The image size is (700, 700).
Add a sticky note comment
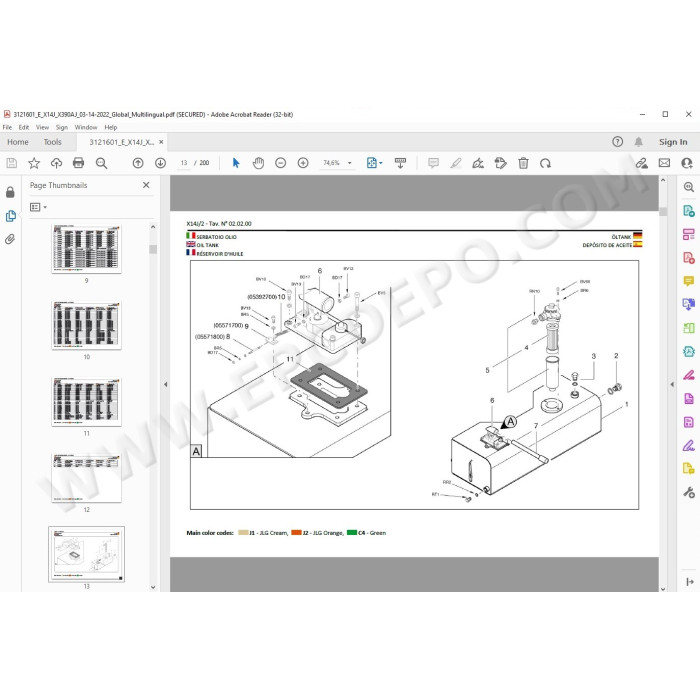point(433,163)
